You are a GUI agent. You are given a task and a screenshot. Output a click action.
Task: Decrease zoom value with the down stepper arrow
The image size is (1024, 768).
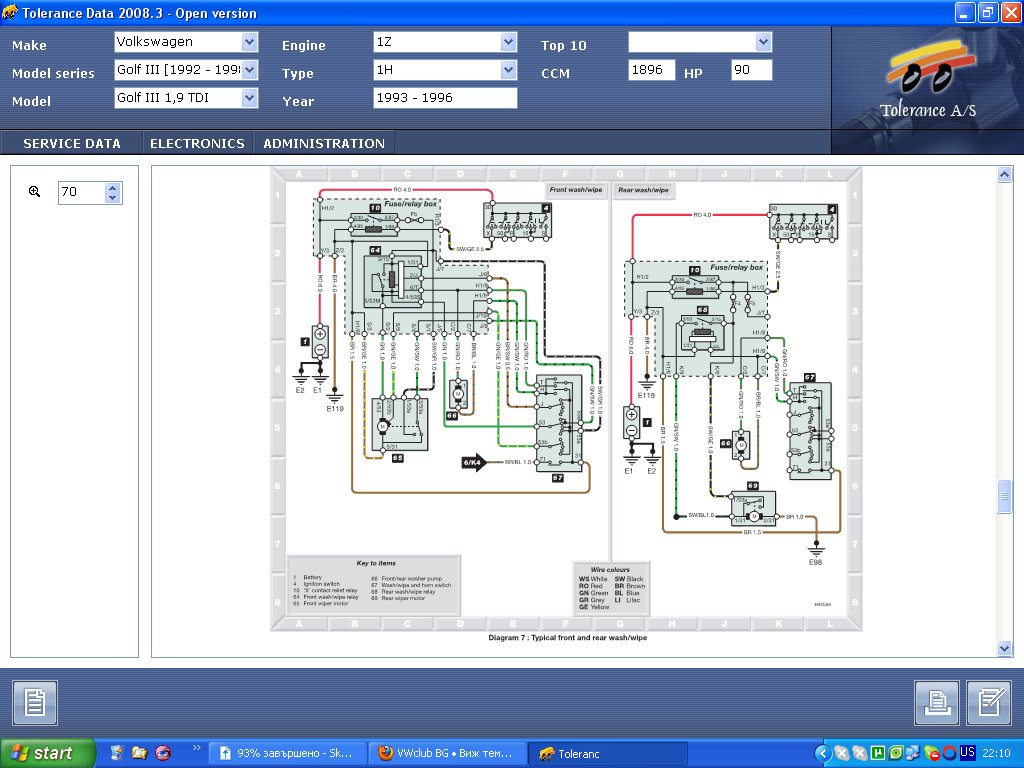[113, 197]
